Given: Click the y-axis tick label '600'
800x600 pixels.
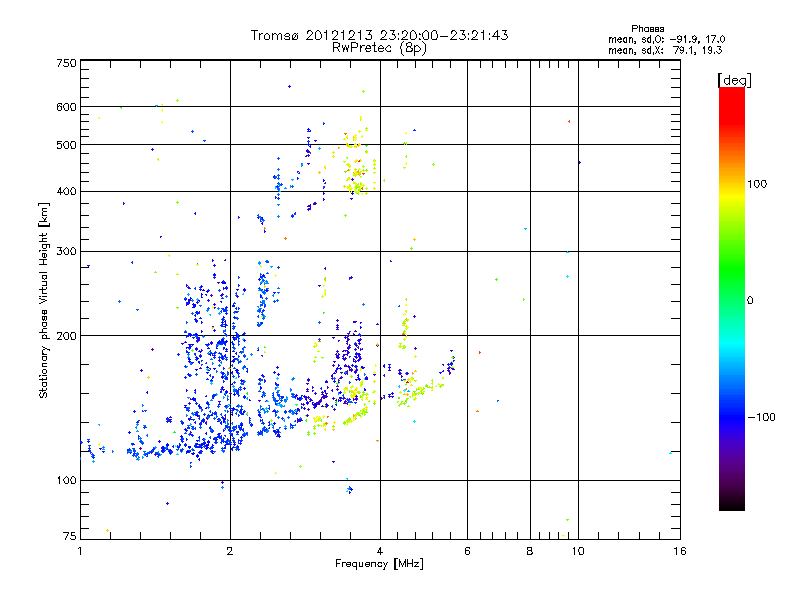Looking at the screenshot, I should coord(66,107).
